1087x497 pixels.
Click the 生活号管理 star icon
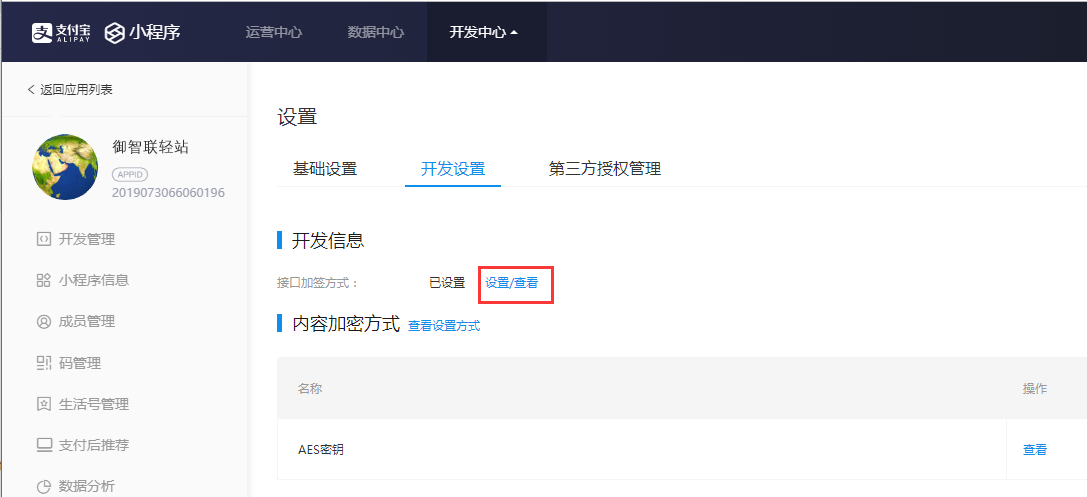(x=43, y=404)
